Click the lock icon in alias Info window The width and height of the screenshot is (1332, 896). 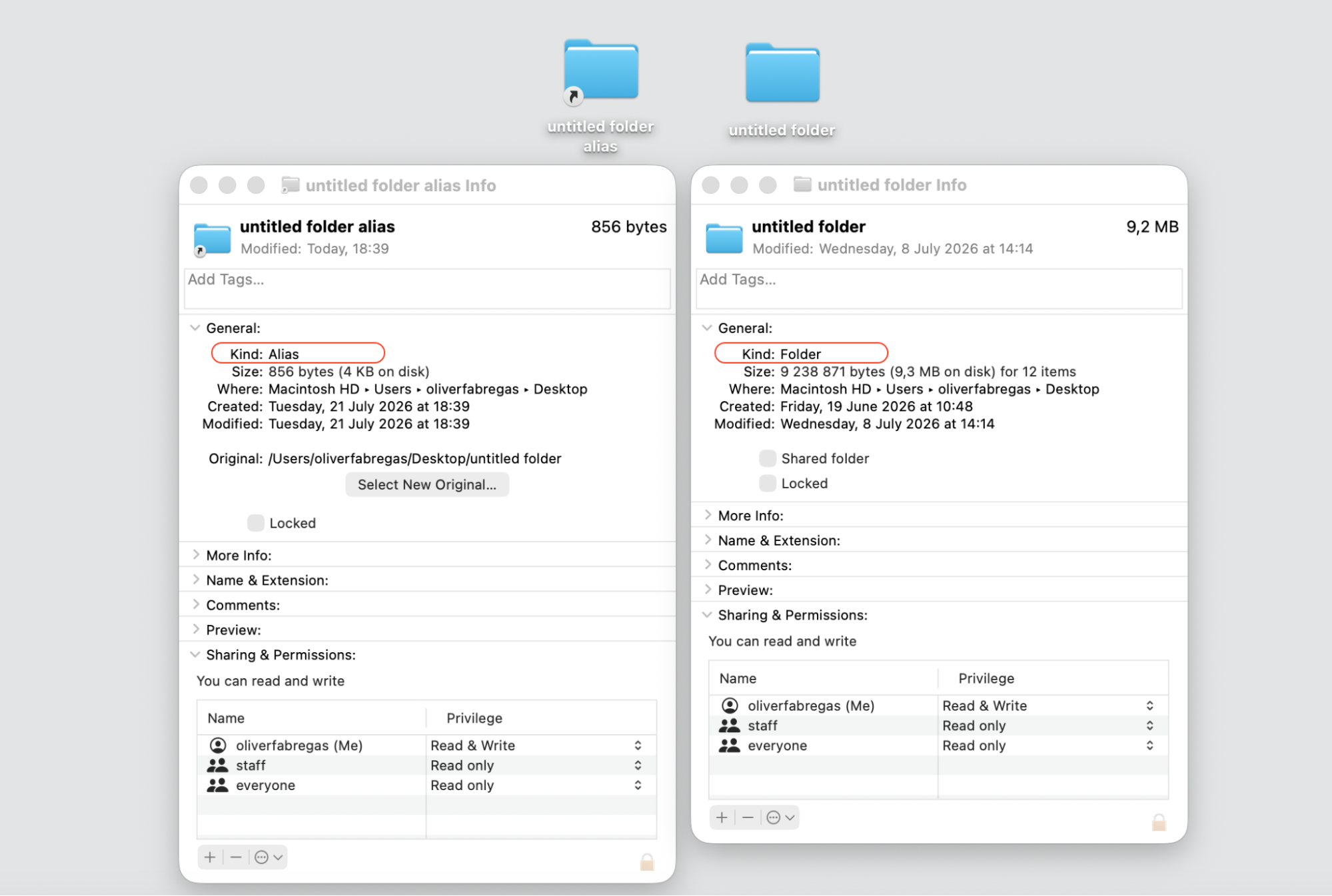click(x=646, y=861)
